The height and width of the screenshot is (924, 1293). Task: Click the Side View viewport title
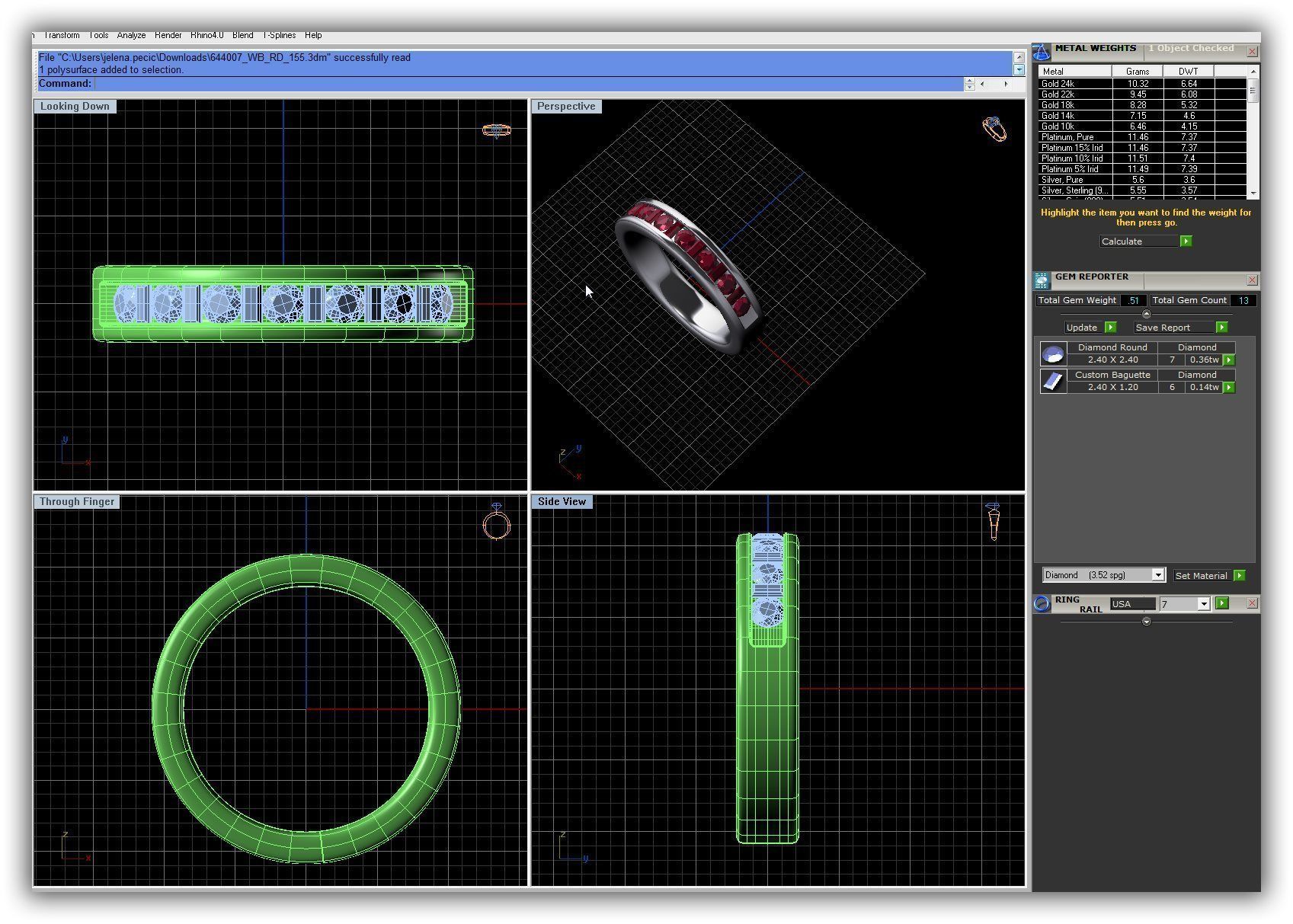click(x=562, y=502)
